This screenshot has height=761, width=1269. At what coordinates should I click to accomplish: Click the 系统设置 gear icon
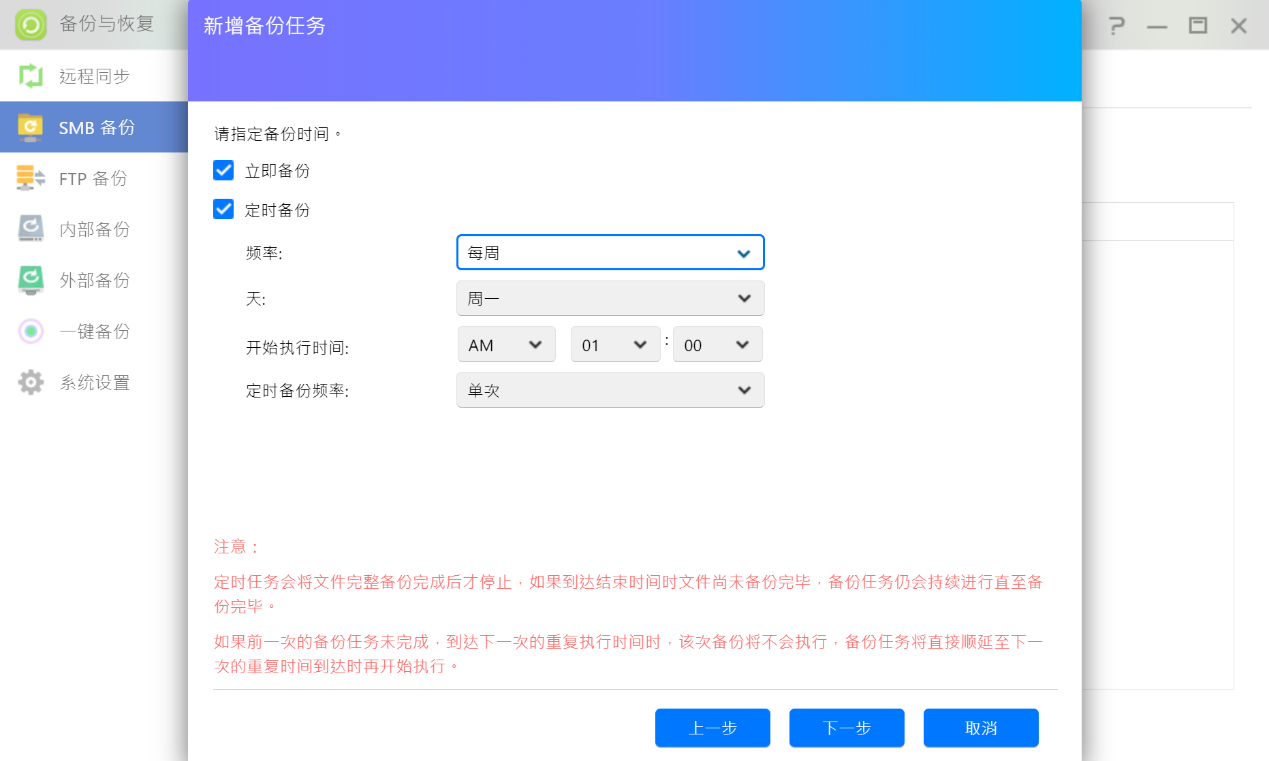tap(31, 382)
